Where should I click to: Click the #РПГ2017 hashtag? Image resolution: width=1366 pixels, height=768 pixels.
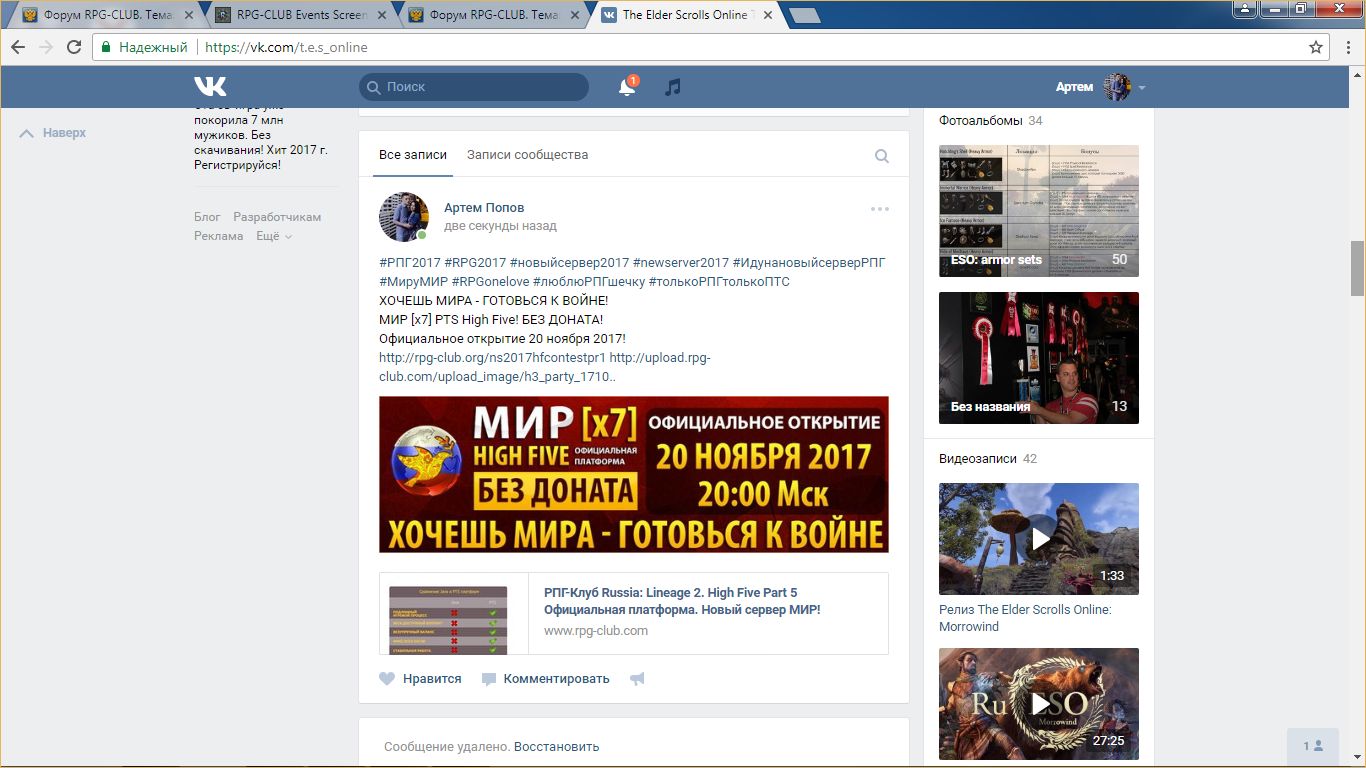click(x=410, y=263)
